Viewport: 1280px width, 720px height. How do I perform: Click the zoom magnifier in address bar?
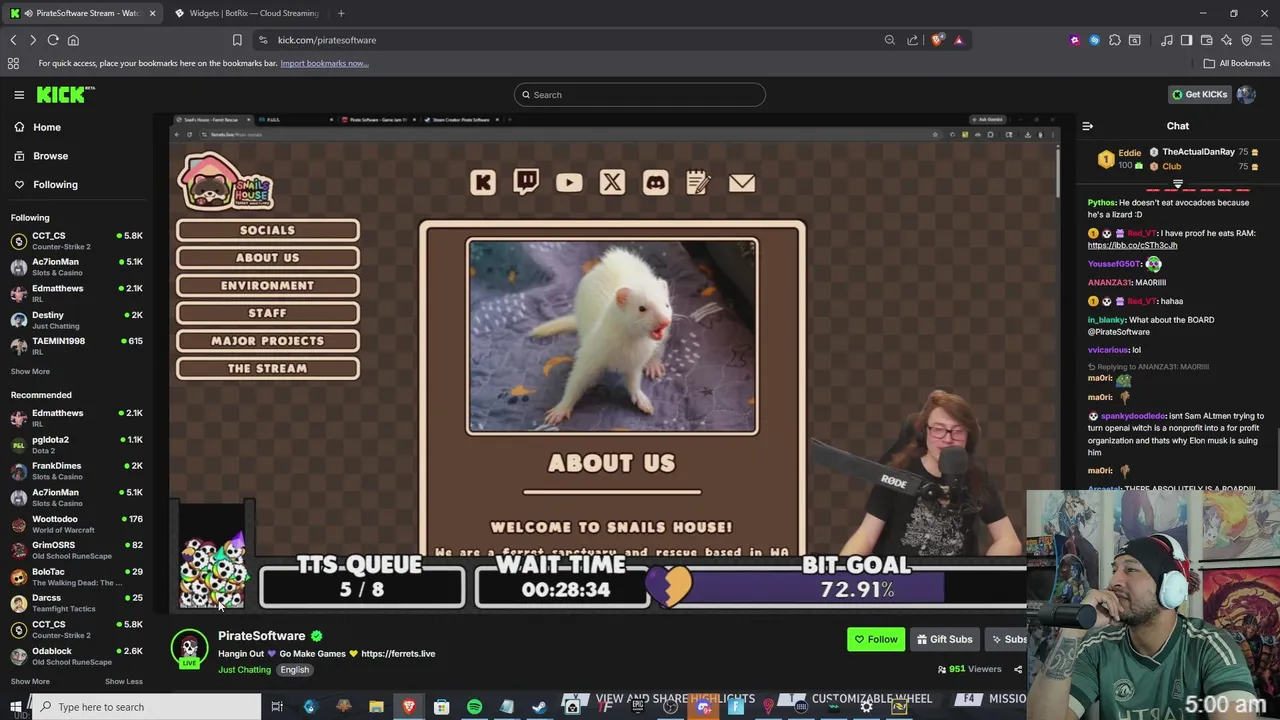coord(889,40)
